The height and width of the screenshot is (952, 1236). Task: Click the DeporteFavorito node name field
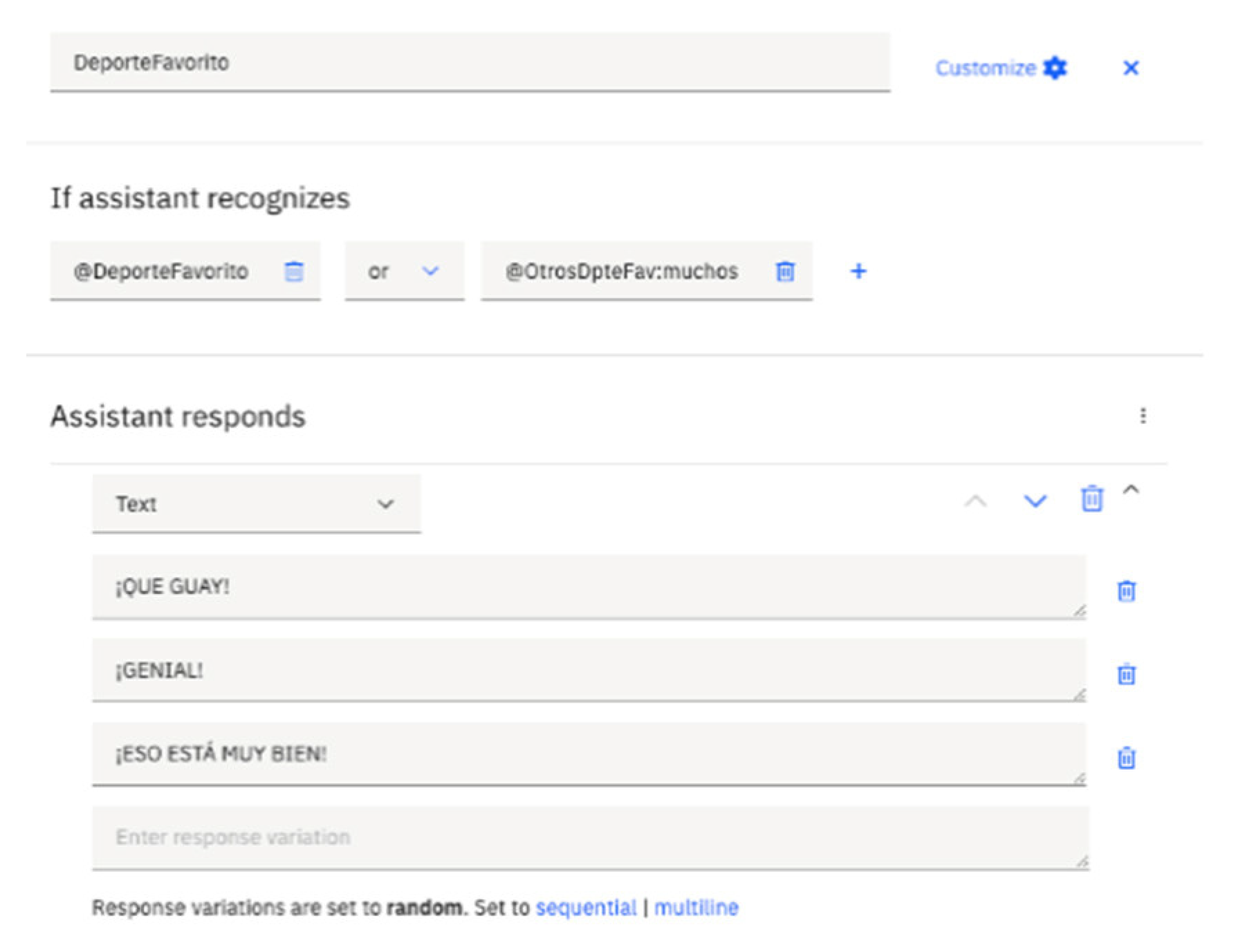pyautogui.click(x=469, y=62)
